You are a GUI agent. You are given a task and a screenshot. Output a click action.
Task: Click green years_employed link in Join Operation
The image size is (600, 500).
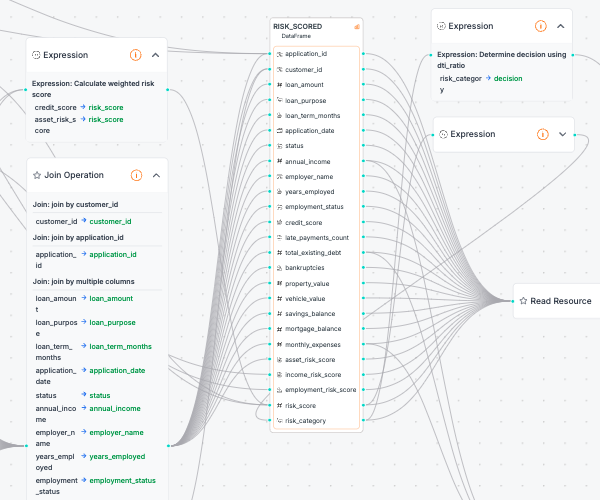coord(117,457)
